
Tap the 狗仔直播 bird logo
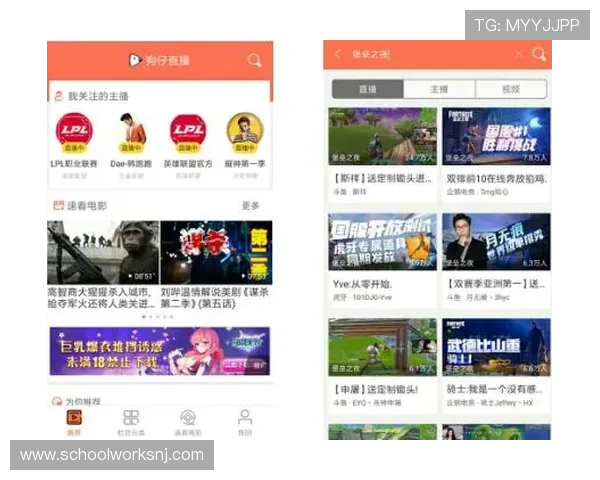tap(135, 60)
